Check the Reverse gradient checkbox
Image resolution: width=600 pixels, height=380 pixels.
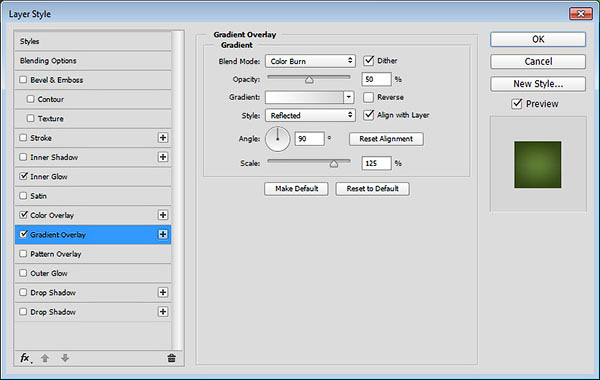tap(368, 97)
